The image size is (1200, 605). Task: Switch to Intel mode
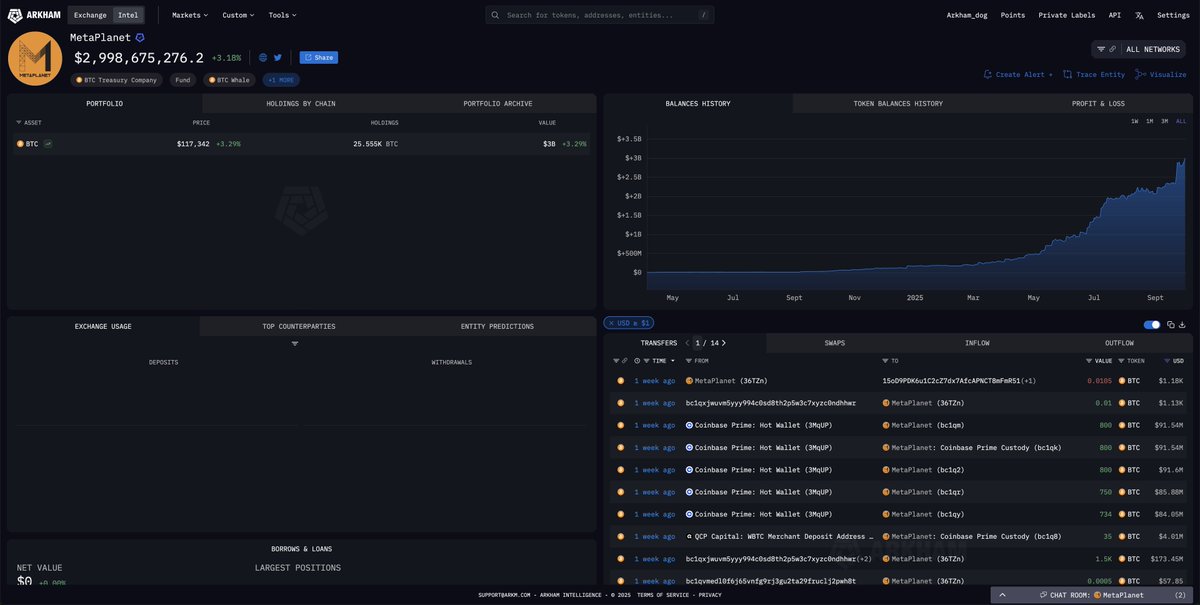[x=128, y=15]
